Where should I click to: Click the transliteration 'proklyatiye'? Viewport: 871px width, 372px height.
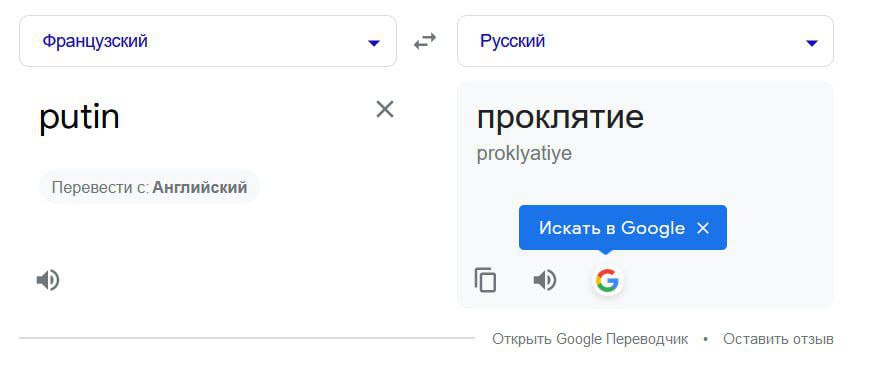click(524, 154)
